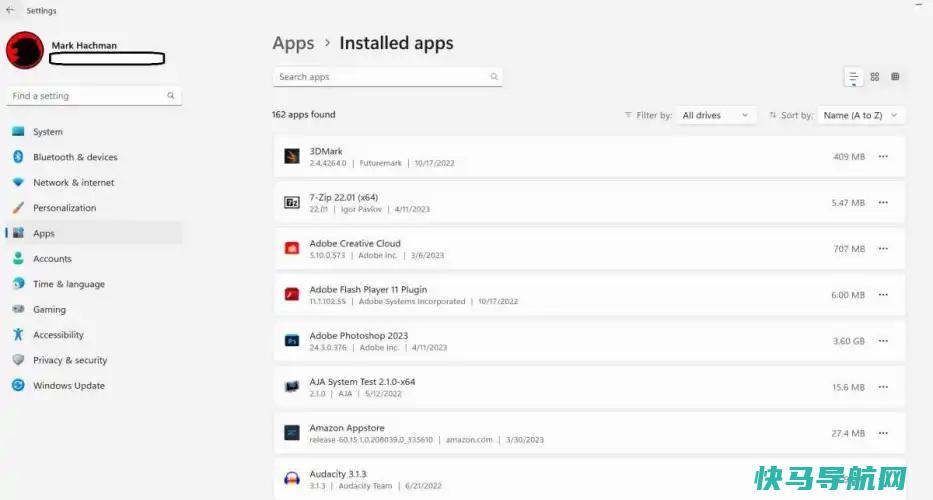Open the Sort by Name dropdown
The width and height of the screenshot is (933, 500).
pyautogui.click(x=861, y=115)
